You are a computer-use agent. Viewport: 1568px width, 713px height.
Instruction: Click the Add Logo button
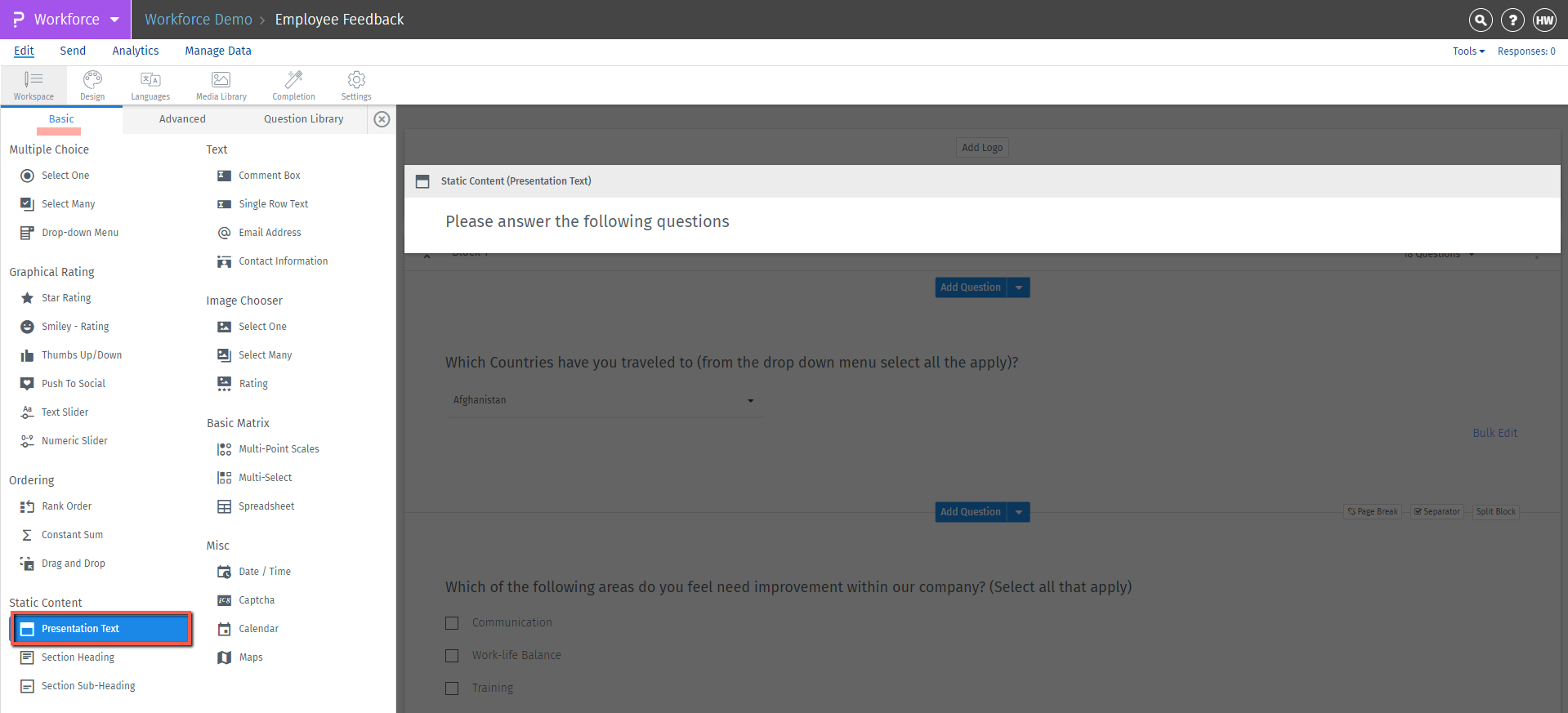[x=981, y=147]
